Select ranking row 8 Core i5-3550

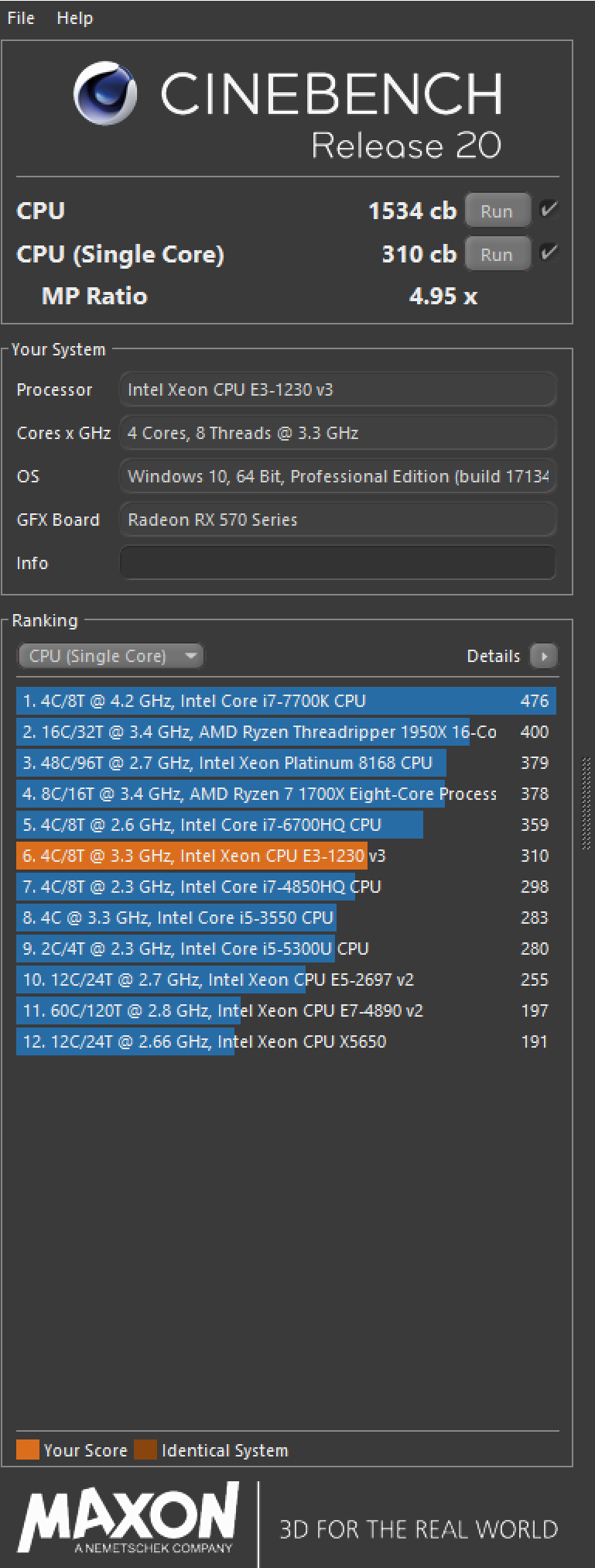286,918
